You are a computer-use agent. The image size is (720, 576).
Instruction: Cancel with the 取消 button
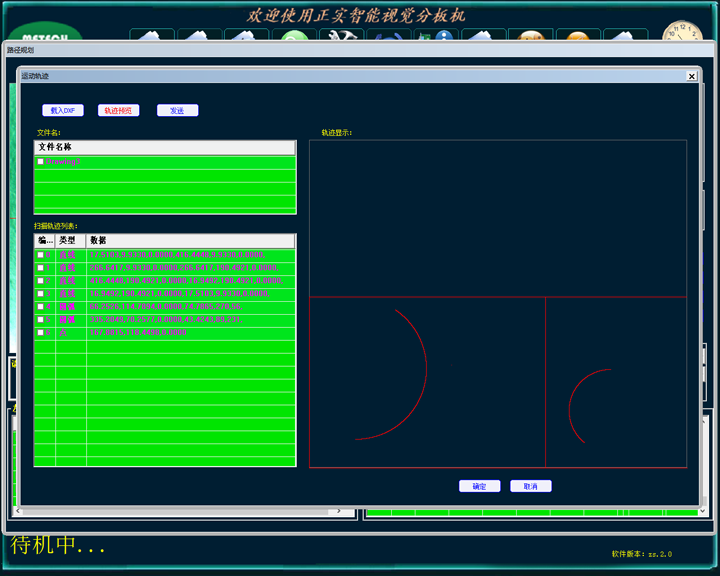coord(530,486)
